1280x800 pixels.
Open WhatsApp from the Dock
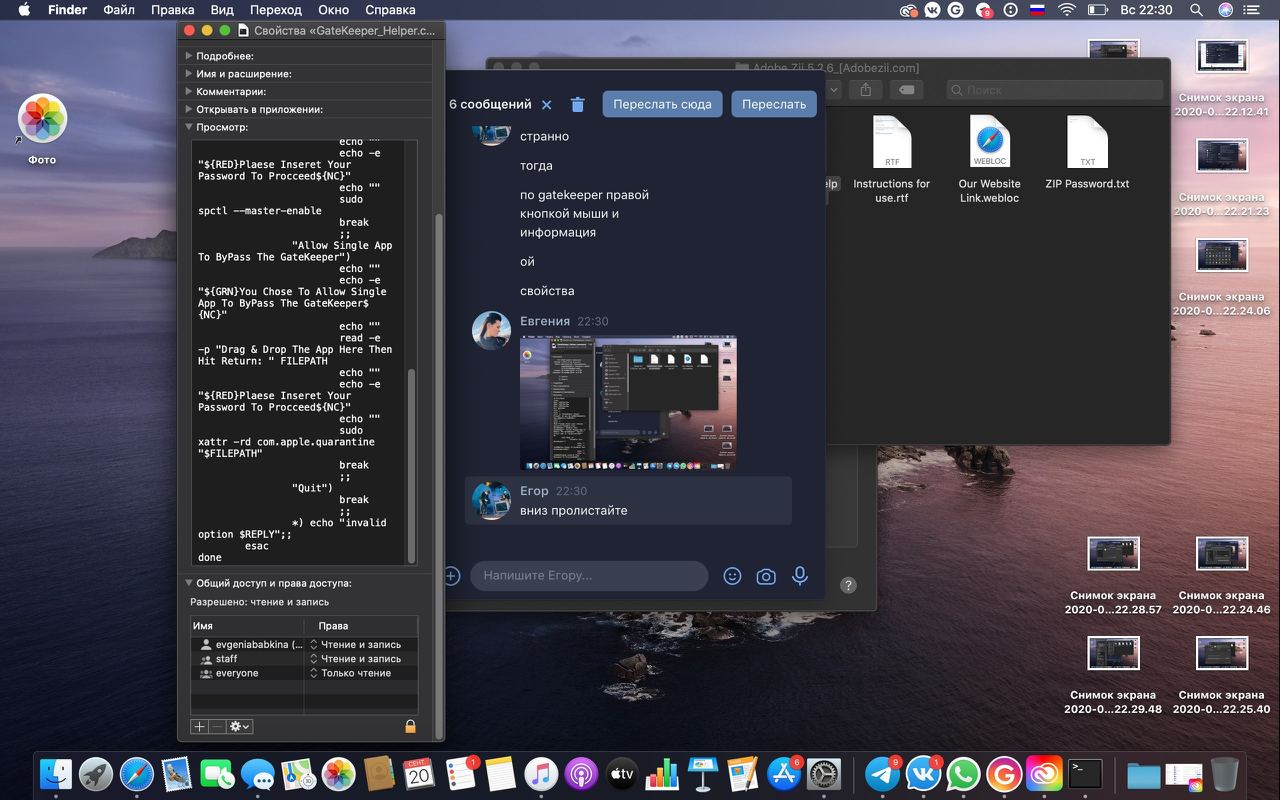[x=963, y=774]
